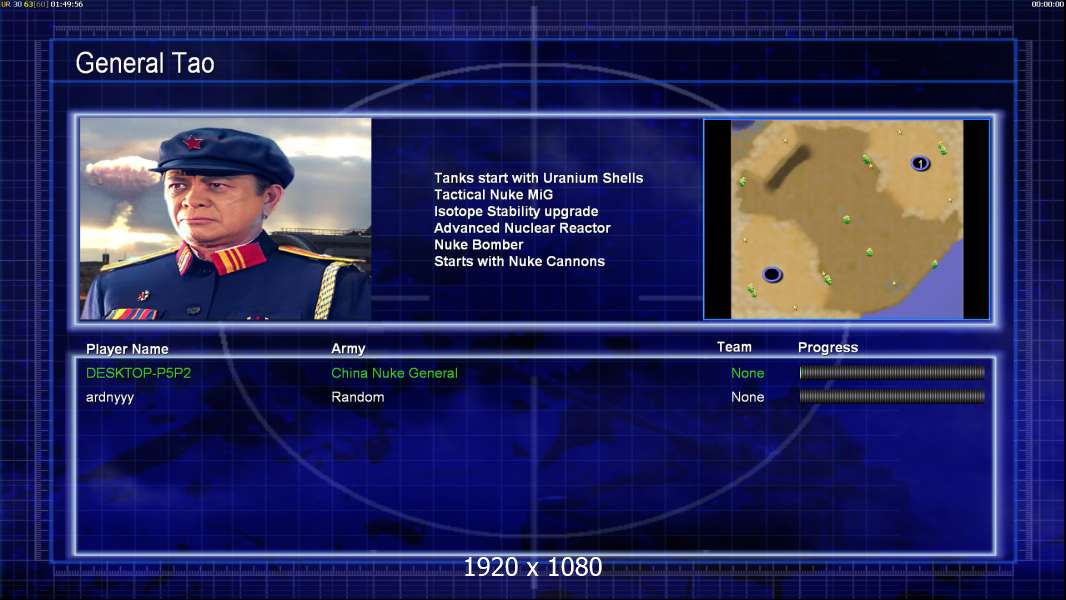1066x600 pixels.
Task: Click the frame rate timer readout in the corner
Action: click(x=42, y=4)
